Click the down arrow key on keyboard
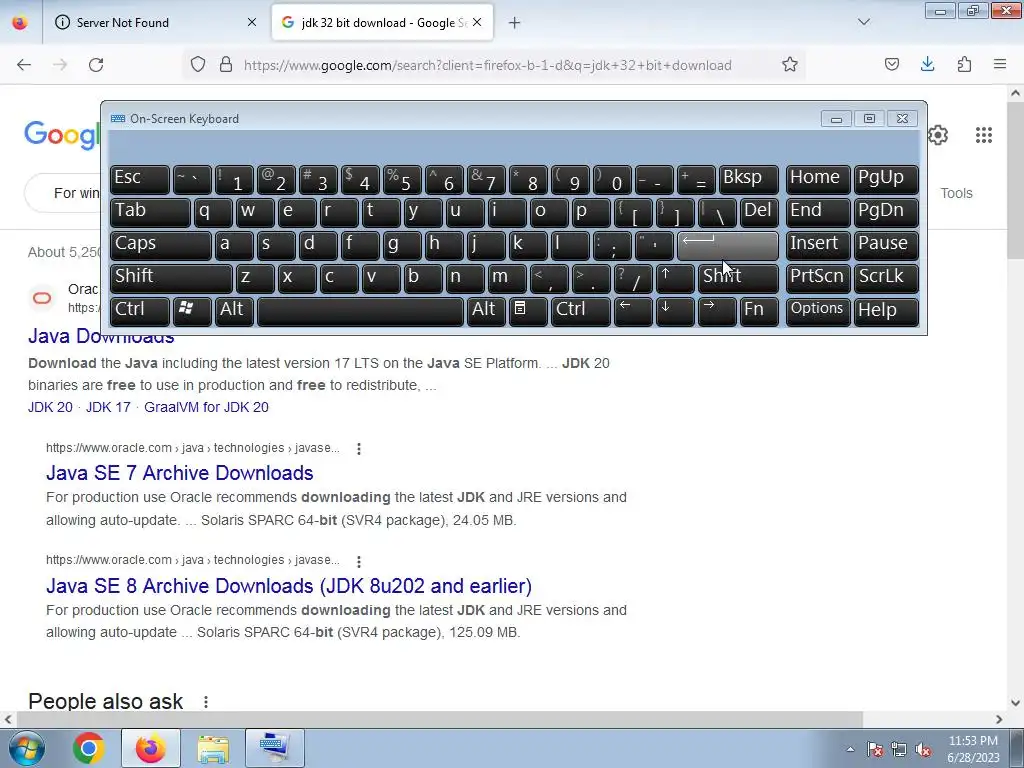The image size is (1024, 768). tap(675, 311)
